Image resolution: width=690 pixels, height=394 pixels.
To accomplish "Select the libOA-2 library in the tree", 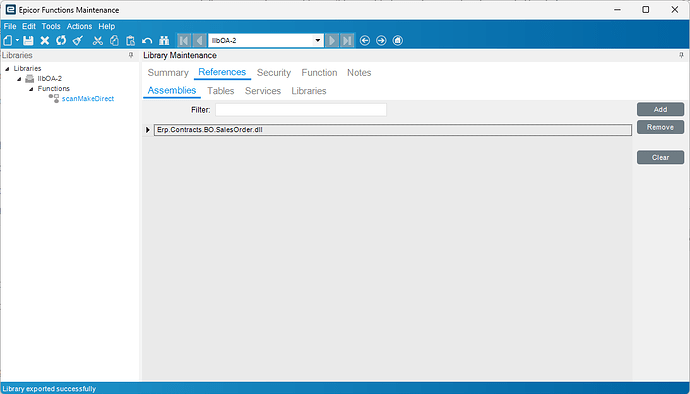I will tap(49, 79).
